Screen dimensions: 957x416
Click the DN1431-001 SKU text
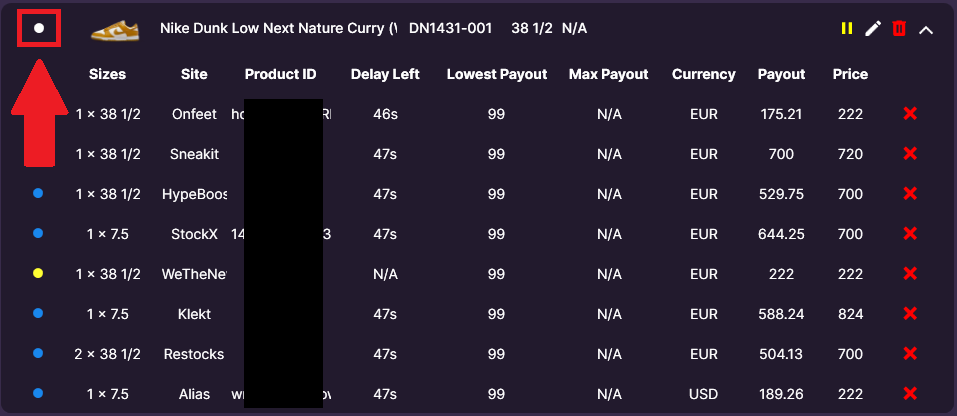coord(450,28)
